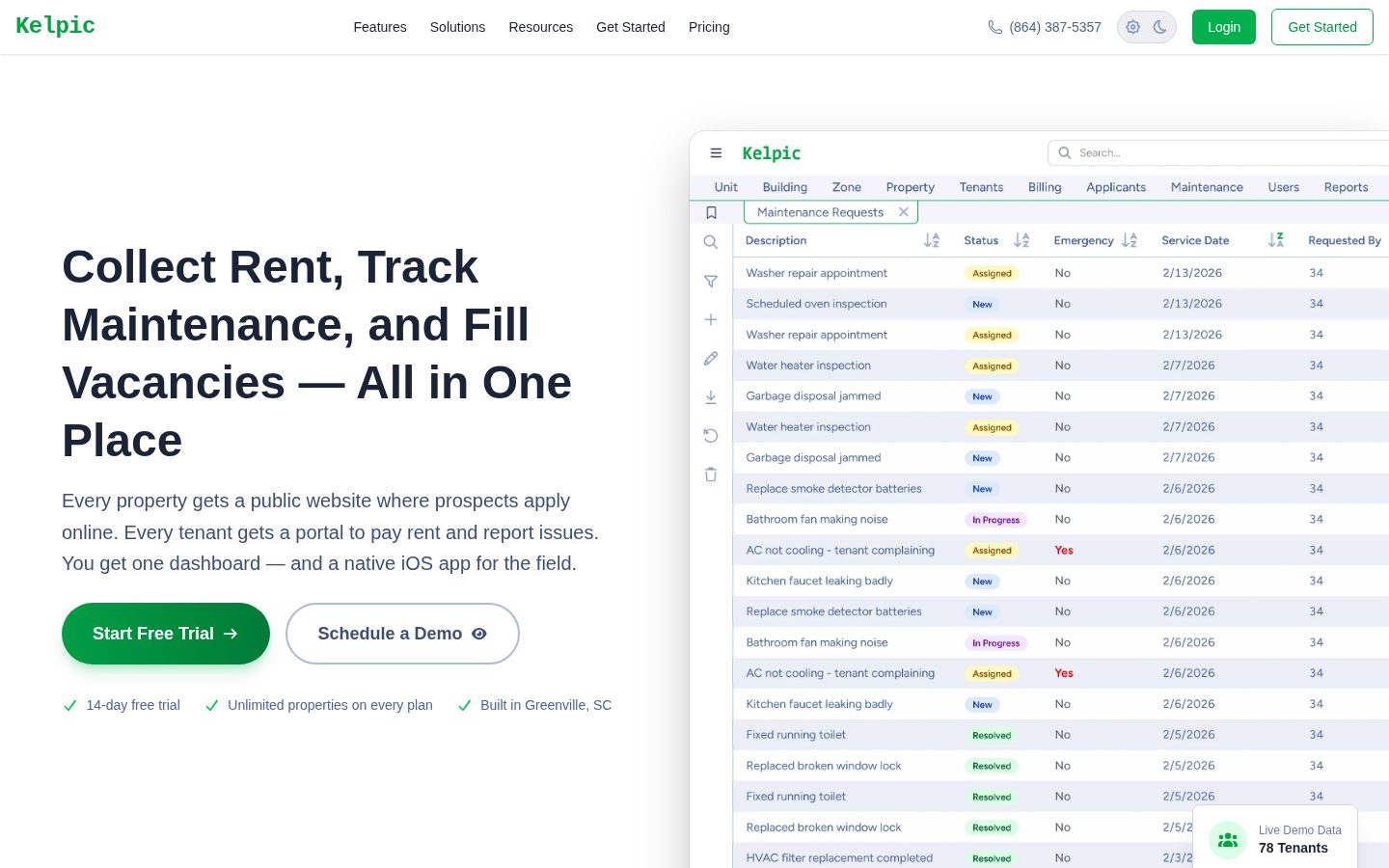Sort the Description column using its sort icon
This screenshot has width=1389, height=868.
click(932, 240)
